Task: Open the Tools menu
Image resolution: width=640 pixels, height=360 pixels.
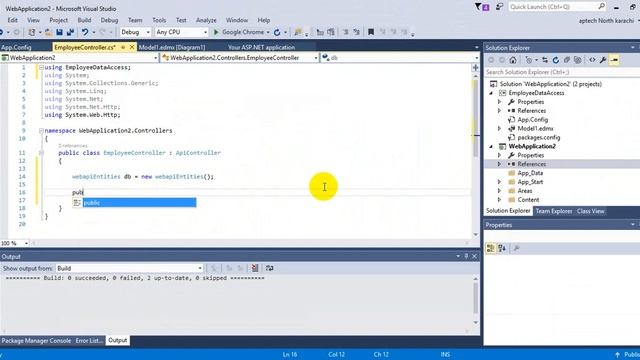Action: 159,20
